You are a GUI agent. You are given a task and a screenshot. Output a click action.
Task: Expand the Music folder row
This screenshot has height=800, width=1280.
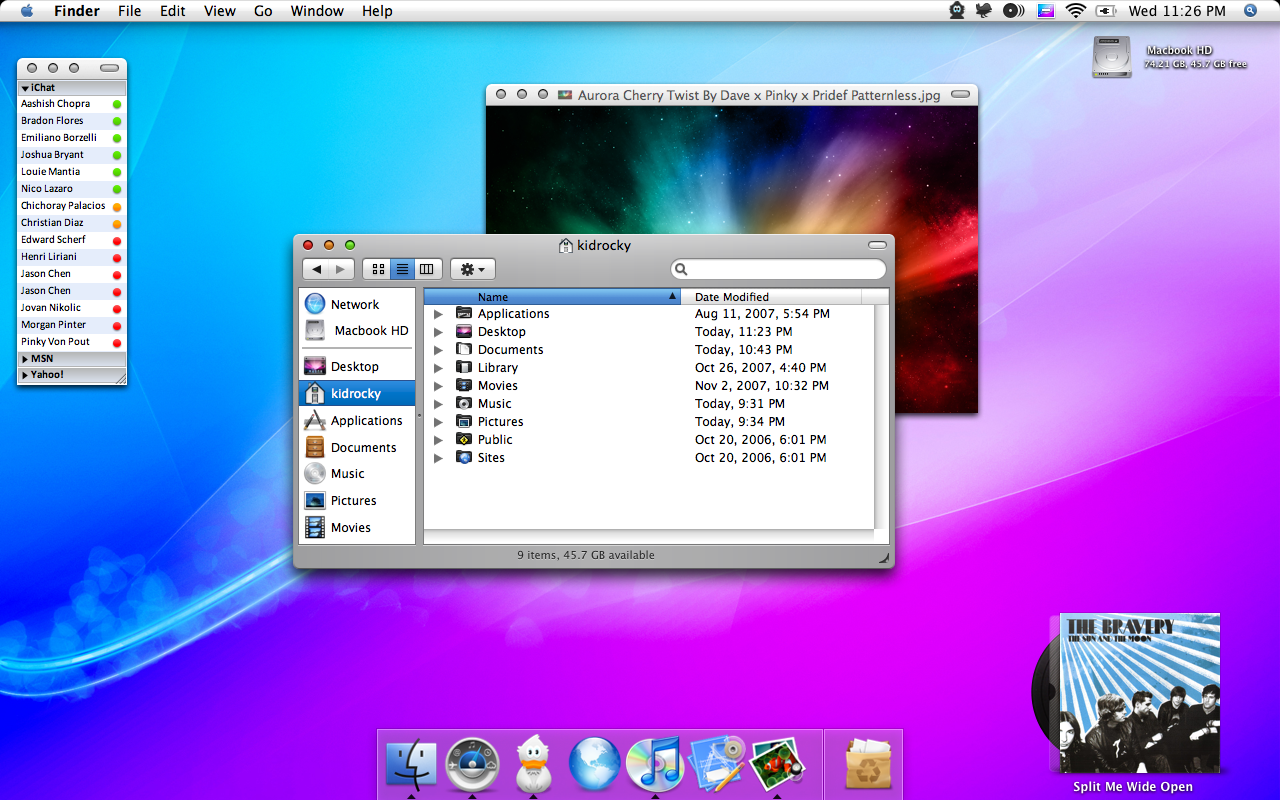tap(438, 404)
